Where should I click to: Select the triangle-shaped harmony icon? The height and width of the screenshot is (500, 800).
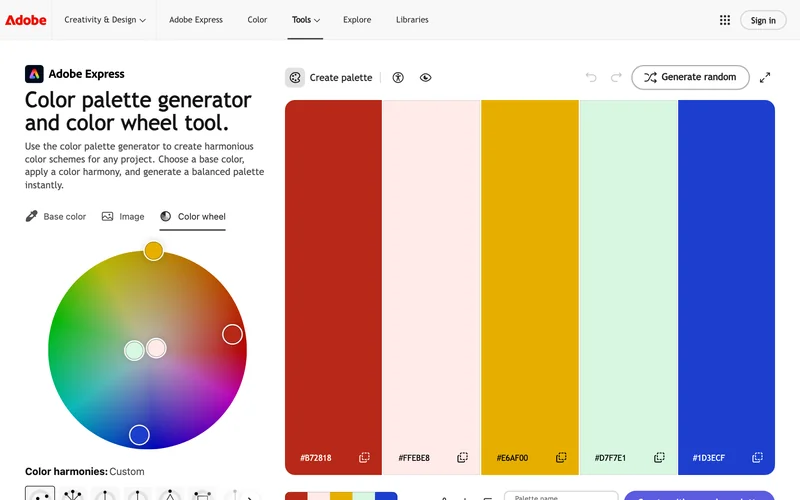coord(170,494)
